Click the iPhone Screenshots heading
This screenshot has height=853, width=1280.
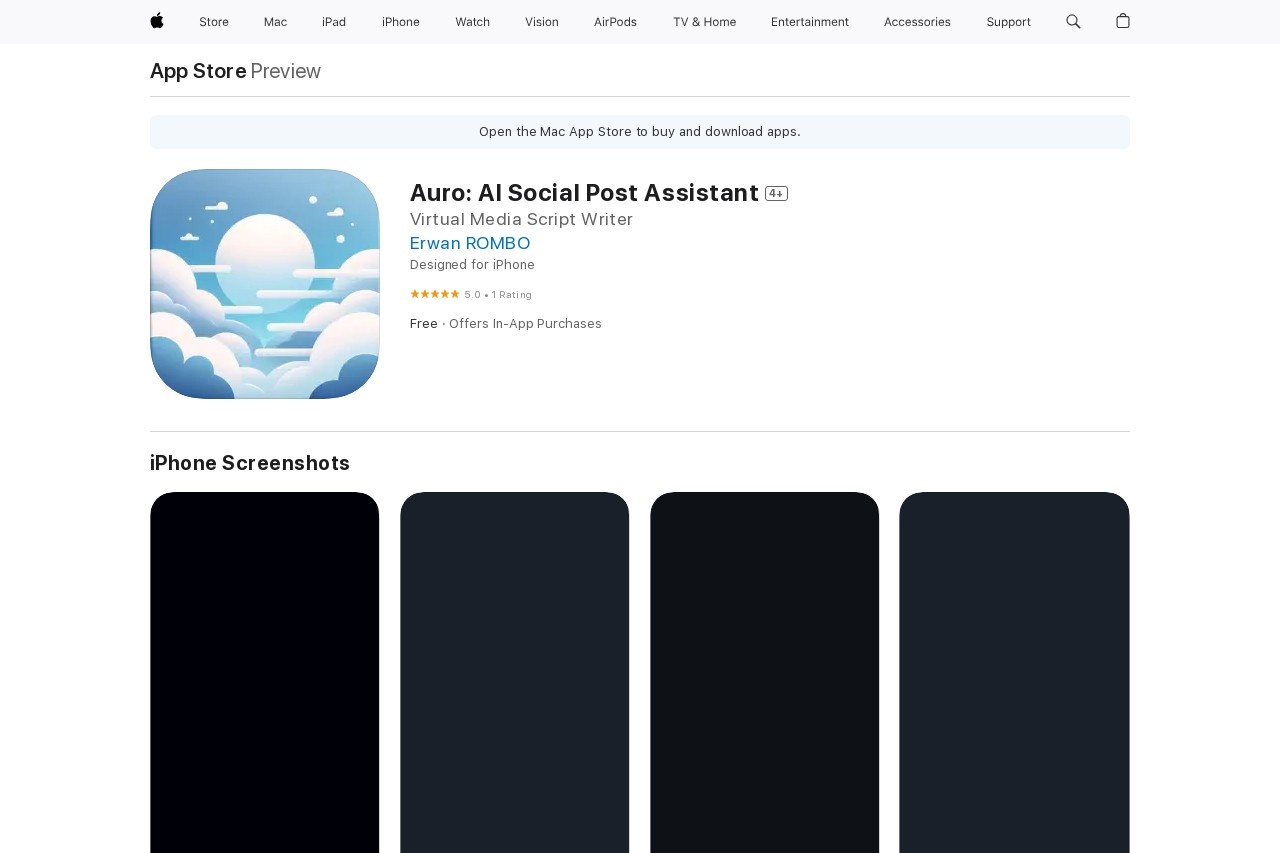coord(250,463)
